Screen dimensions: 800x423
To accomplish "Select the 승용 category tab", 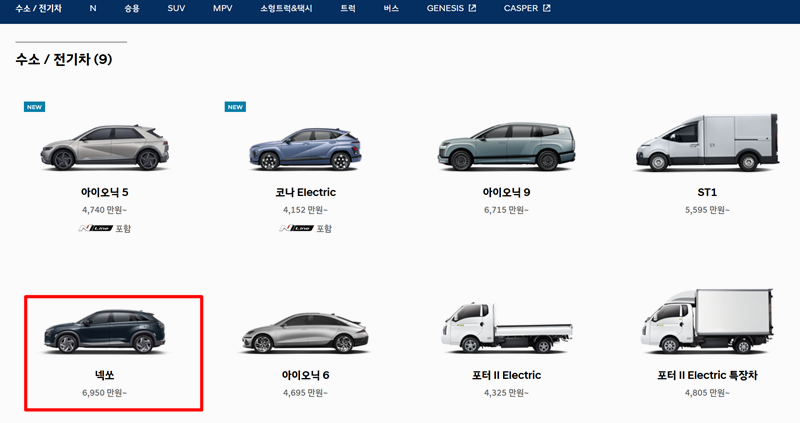I will click(x=132, y=8).
